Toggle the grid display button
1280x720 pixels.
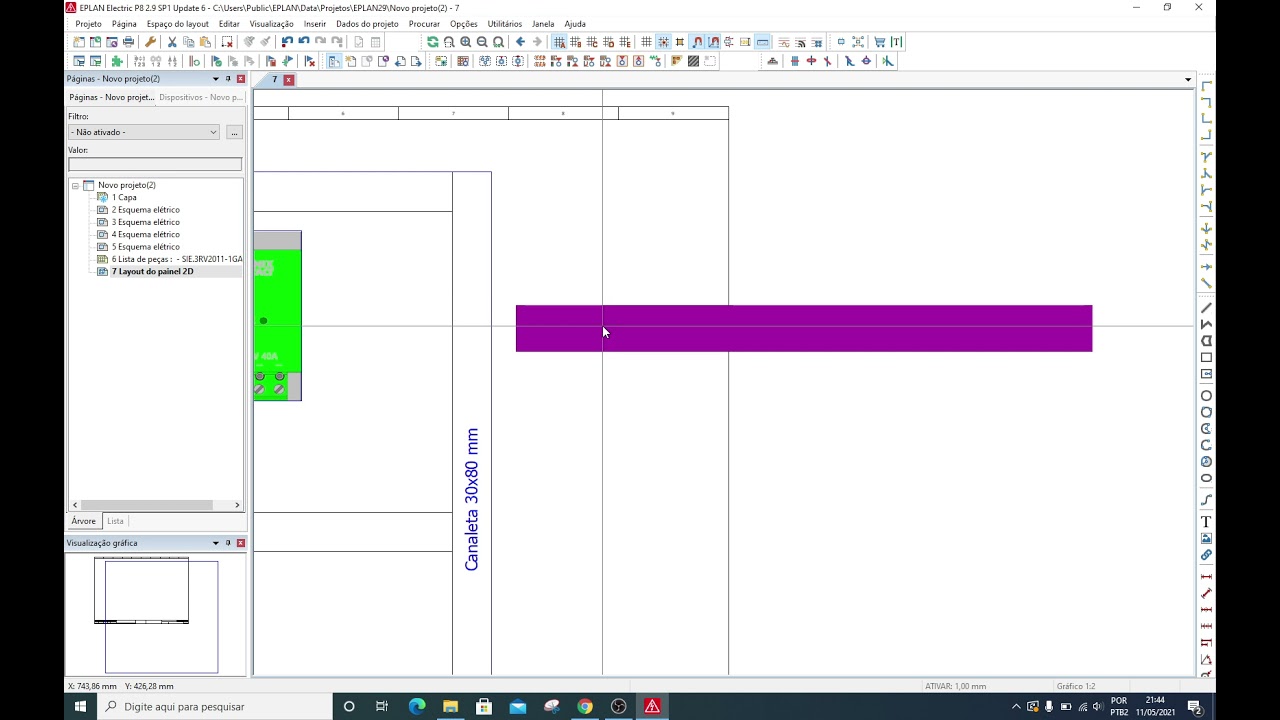pos(647,42)
